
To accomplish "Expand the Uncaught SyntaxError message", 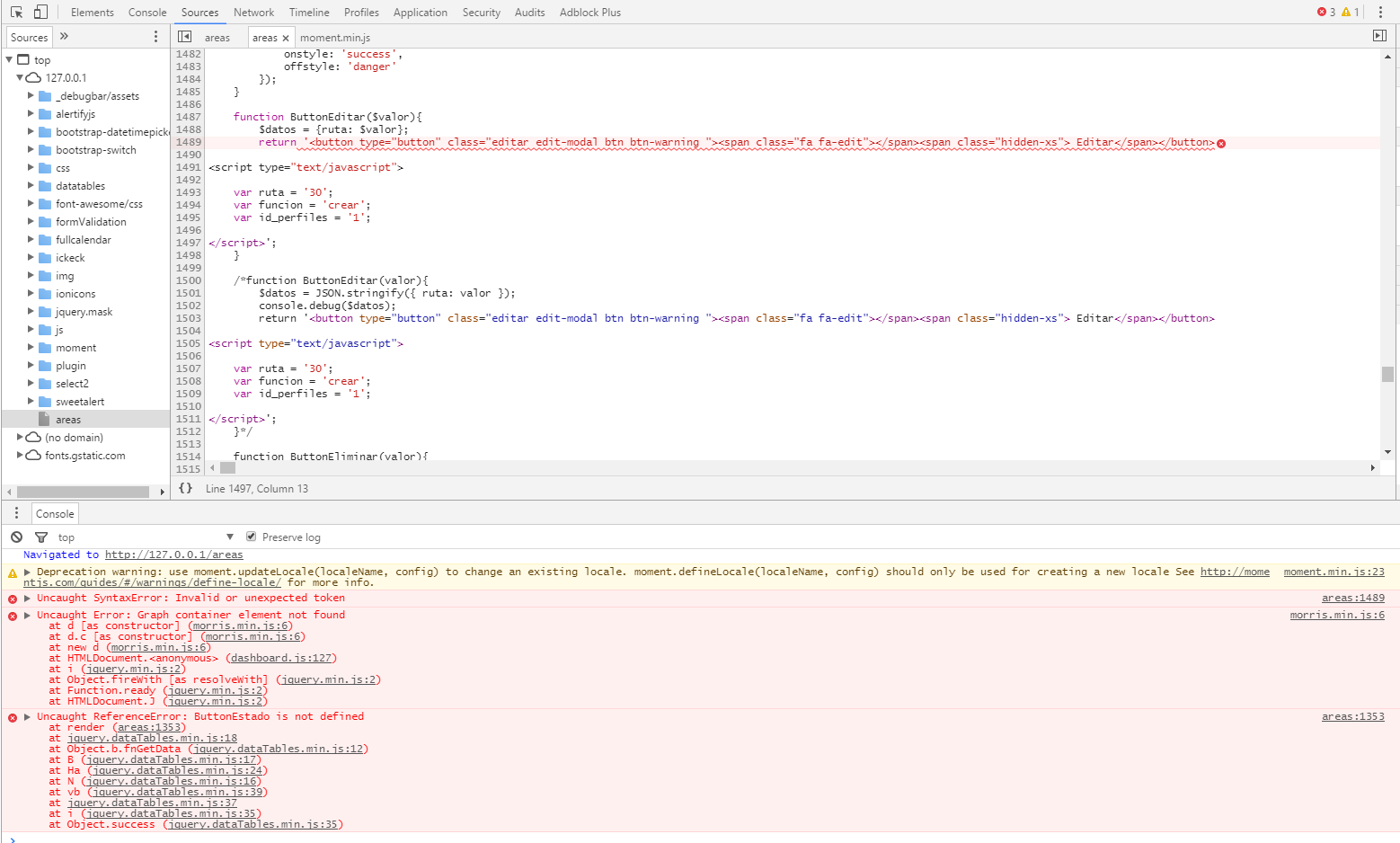I will [x=28, y=598].
